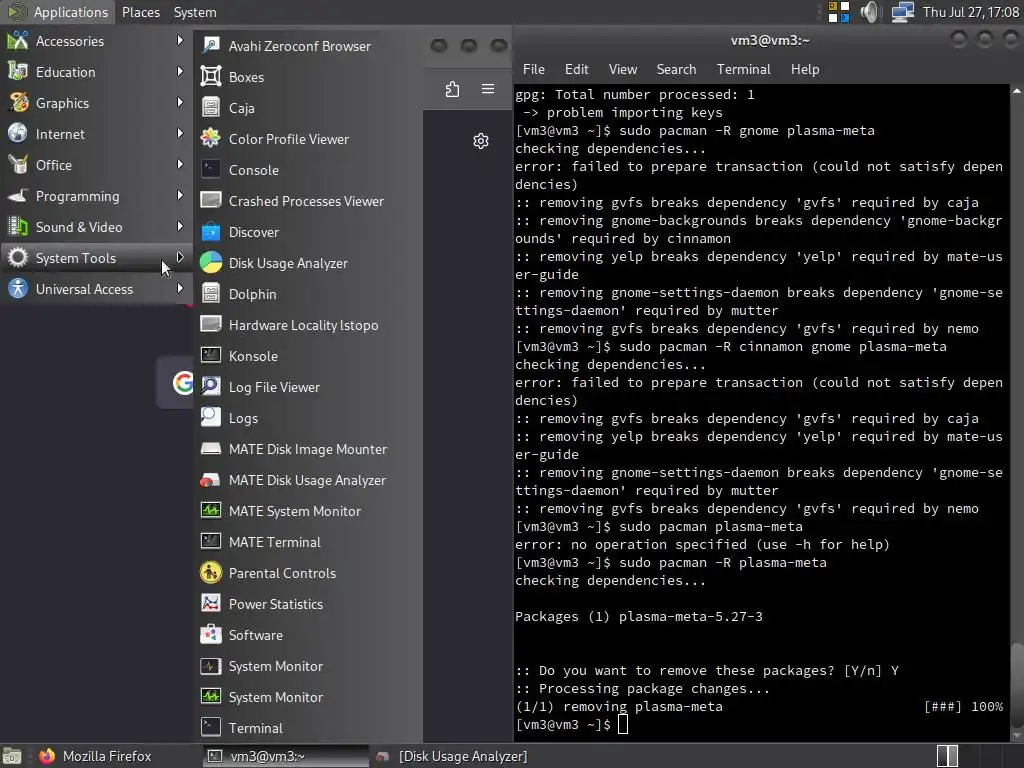Open Logs app icon

(210, 418)
